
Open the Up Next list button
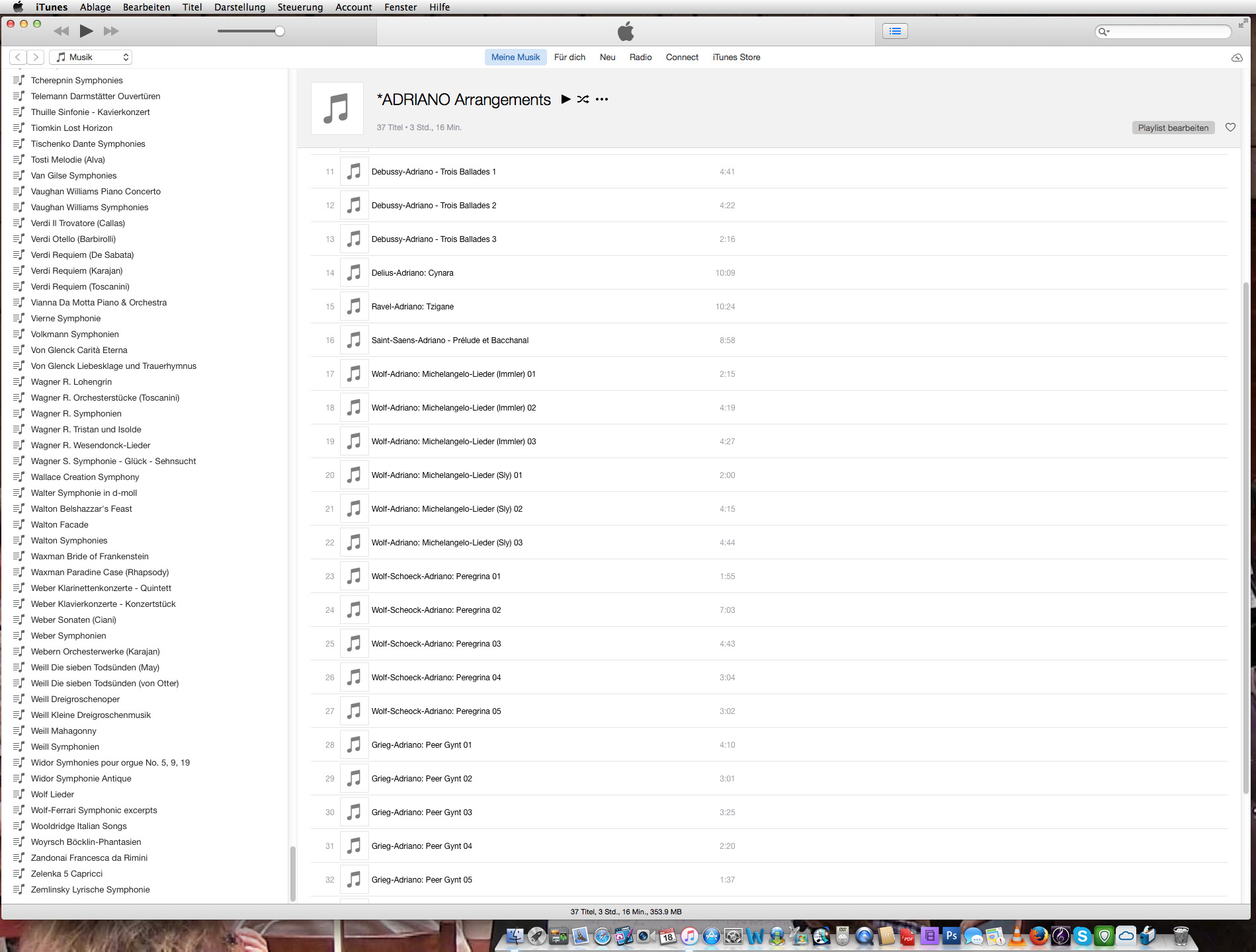coord(895,31)
